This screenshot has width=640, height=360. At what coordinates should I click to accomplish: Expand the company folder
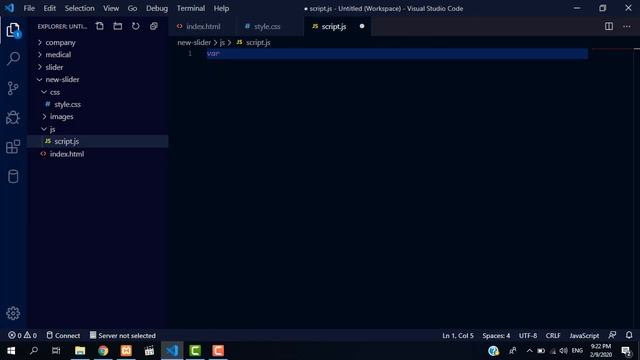(97, 42)
